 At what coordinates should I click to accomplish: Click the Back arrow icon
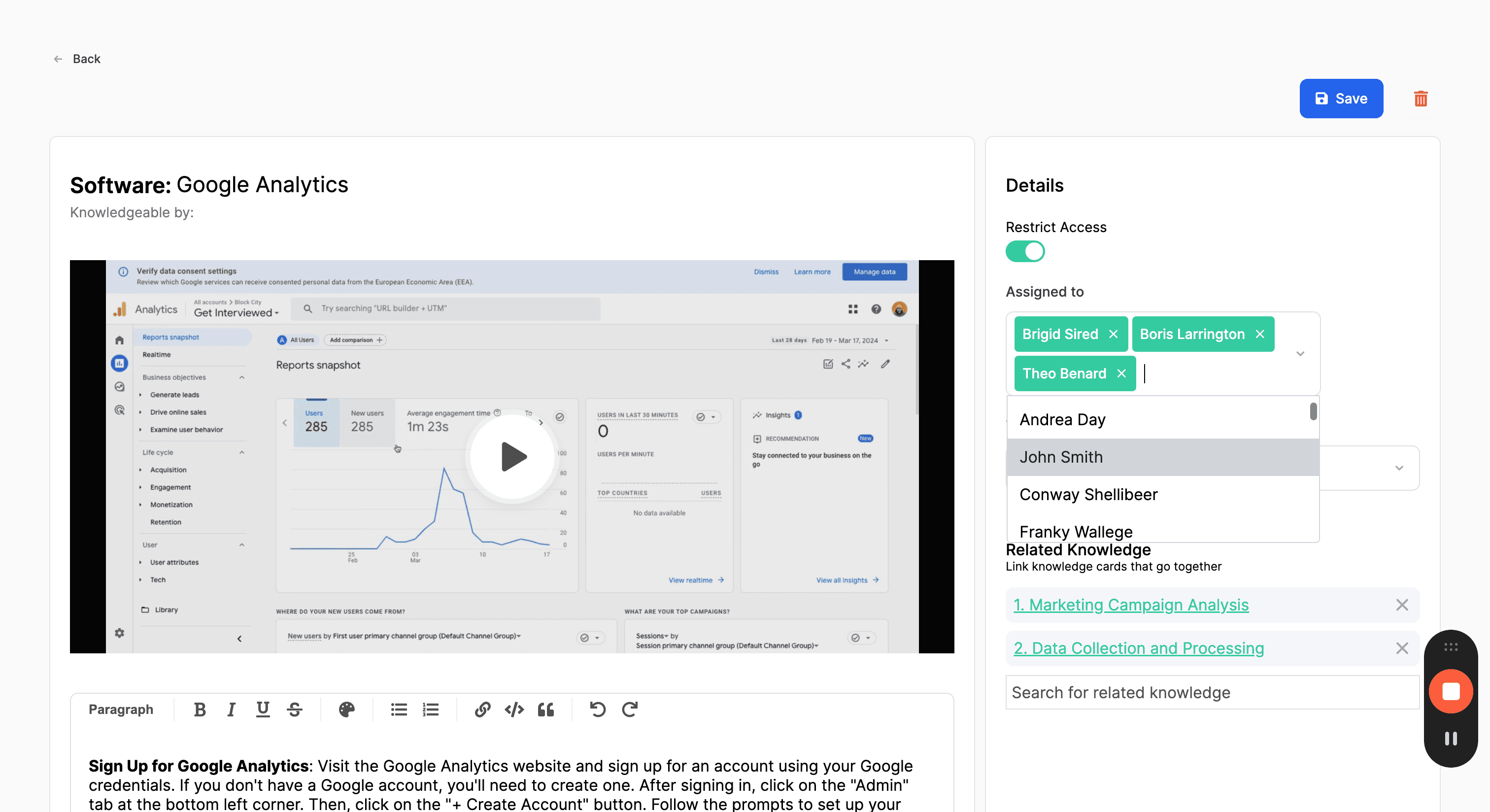pyautogui.click(x=58, y=59)
